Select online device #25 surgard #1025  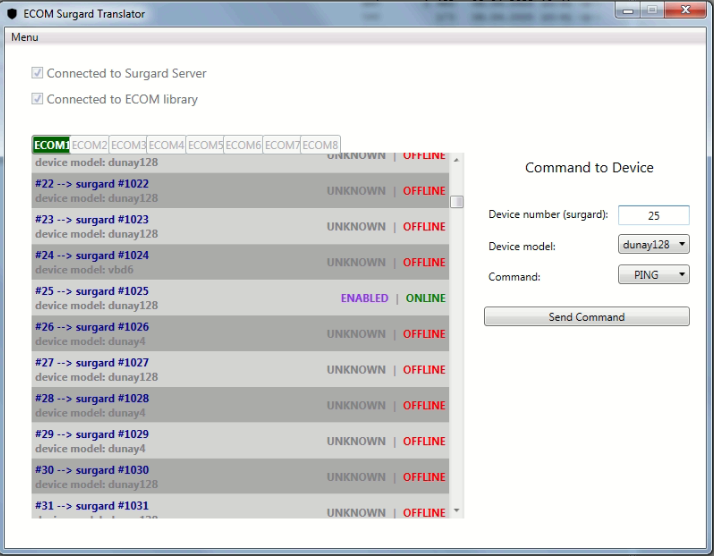pyautogui.click(x=240, y=298)
